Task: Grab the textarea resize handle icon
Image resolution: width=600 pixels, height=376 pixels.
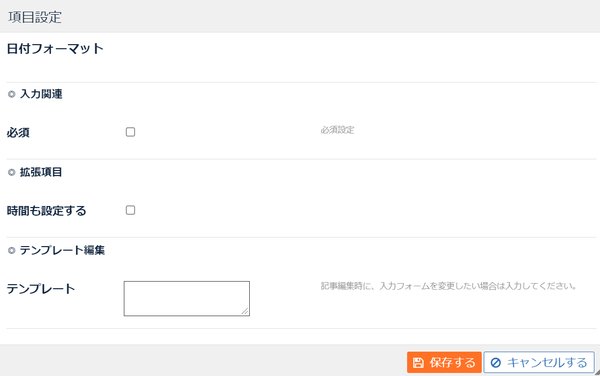Action: pyautogui.click(x=245, y=311)
